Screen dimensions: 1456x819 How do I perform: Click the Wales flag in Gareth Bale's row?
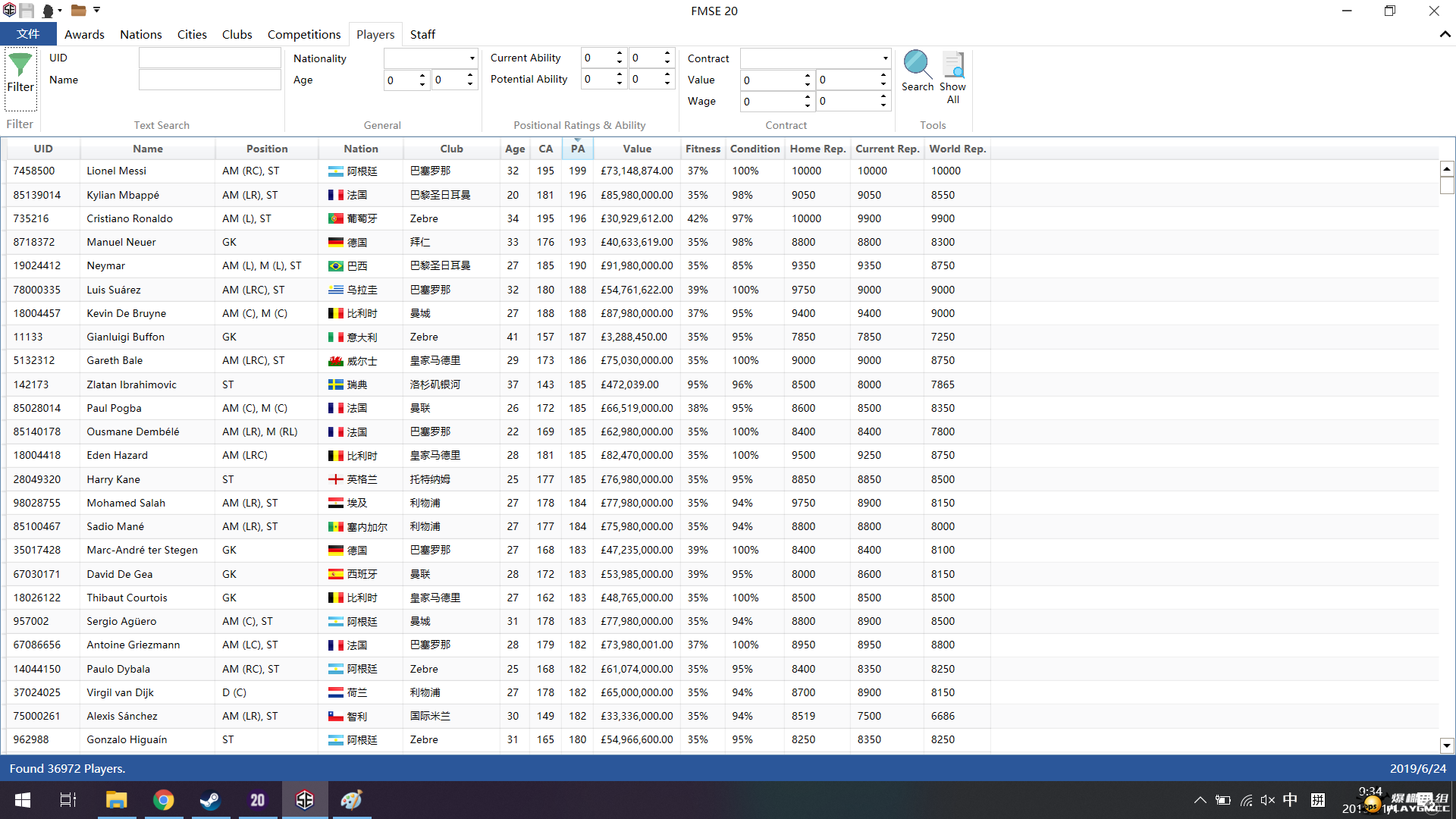point(336,361)
